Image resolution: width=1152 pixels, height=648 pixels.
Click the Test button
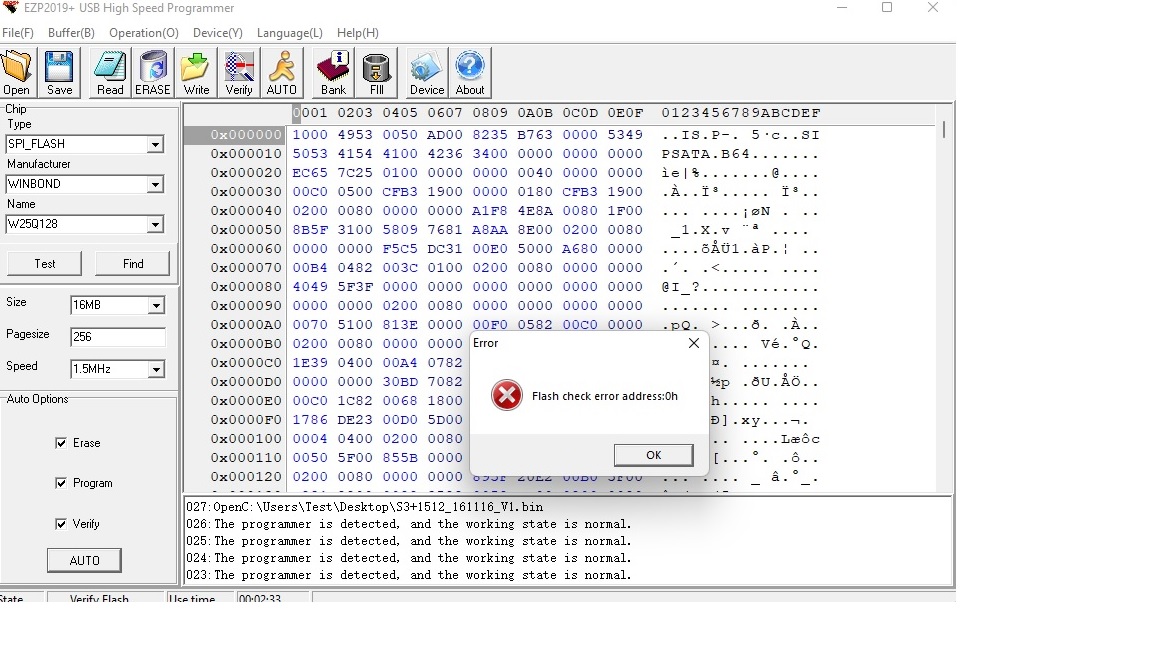(x=45, y=264)
